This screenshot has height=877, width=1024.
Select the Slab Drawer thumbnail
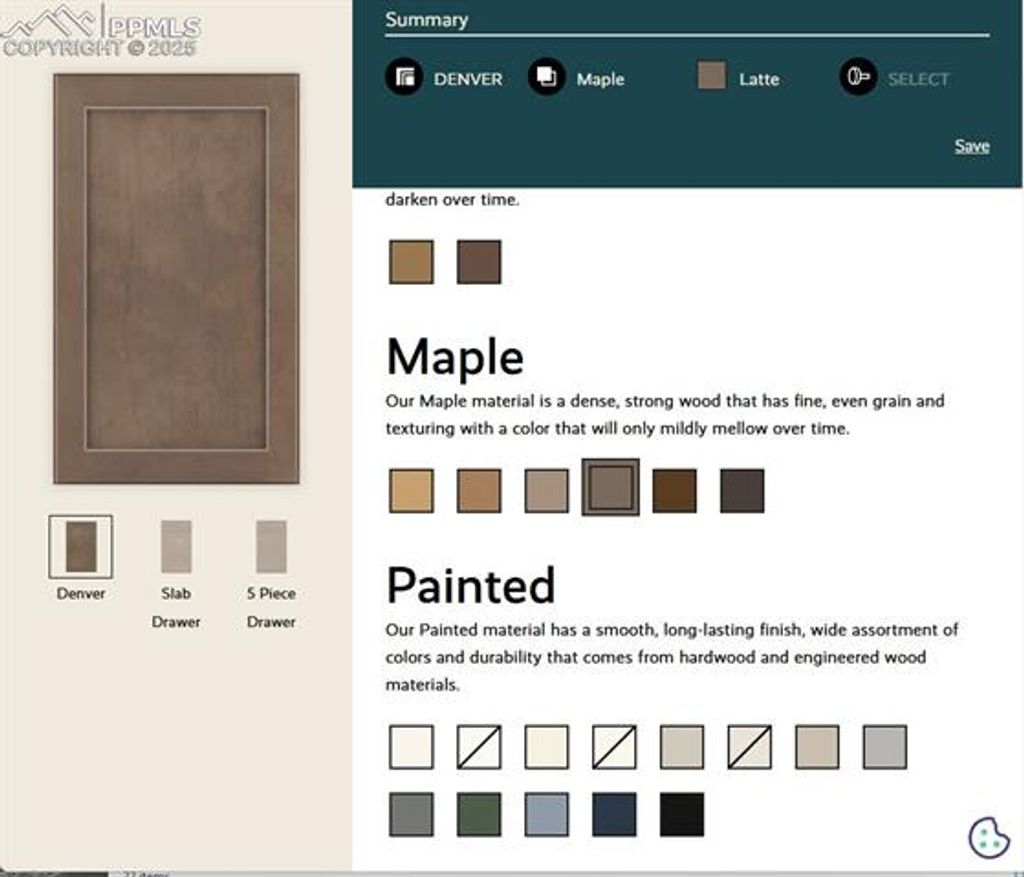176,546
